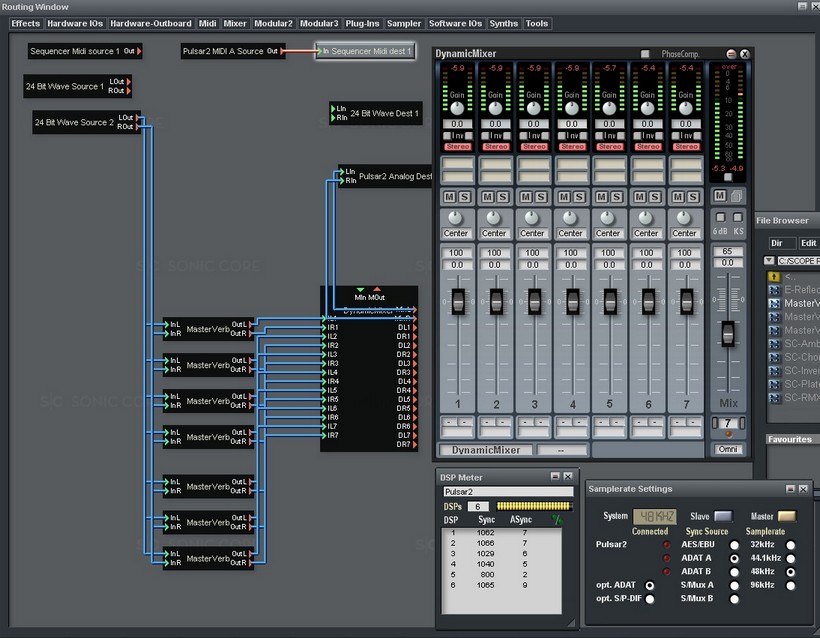Mute channel 3 with its M button

pyautogui.click(x=526, y=197)
